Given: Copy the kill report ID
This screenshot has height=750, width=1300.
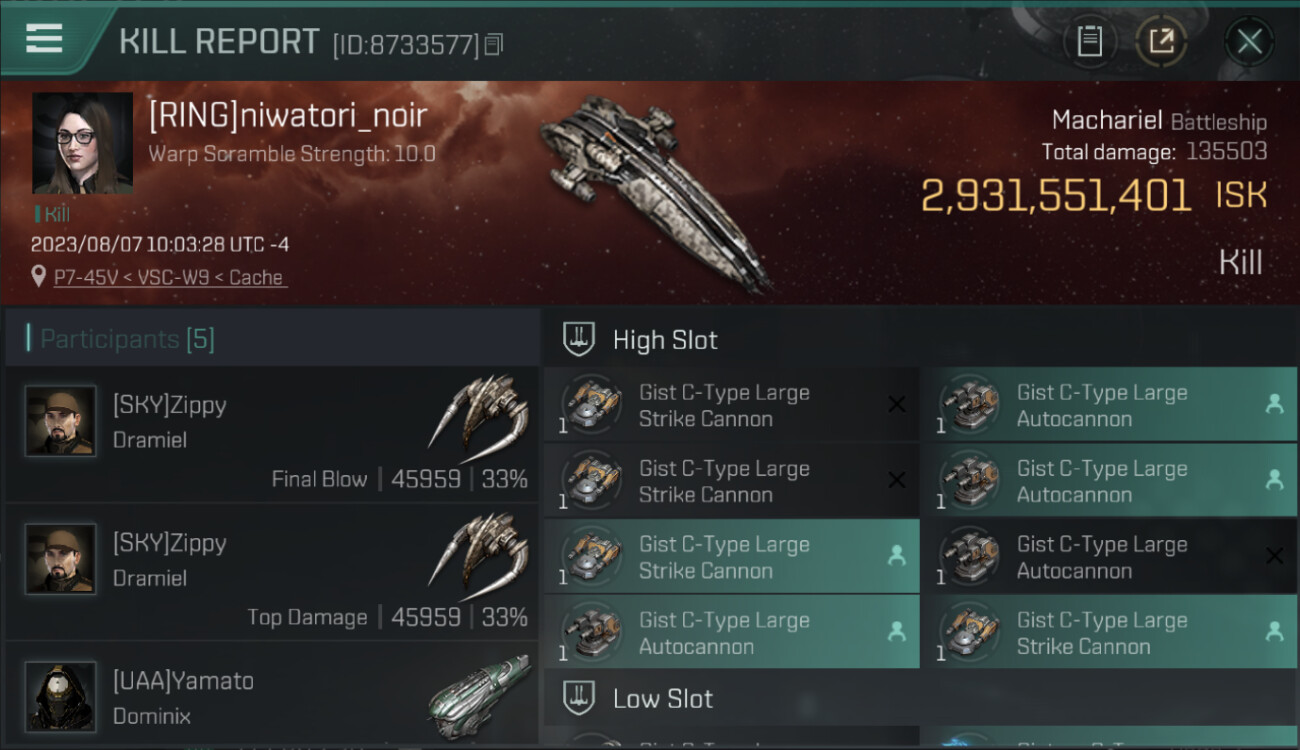Looking at the screenshot, I should point(494,44).
